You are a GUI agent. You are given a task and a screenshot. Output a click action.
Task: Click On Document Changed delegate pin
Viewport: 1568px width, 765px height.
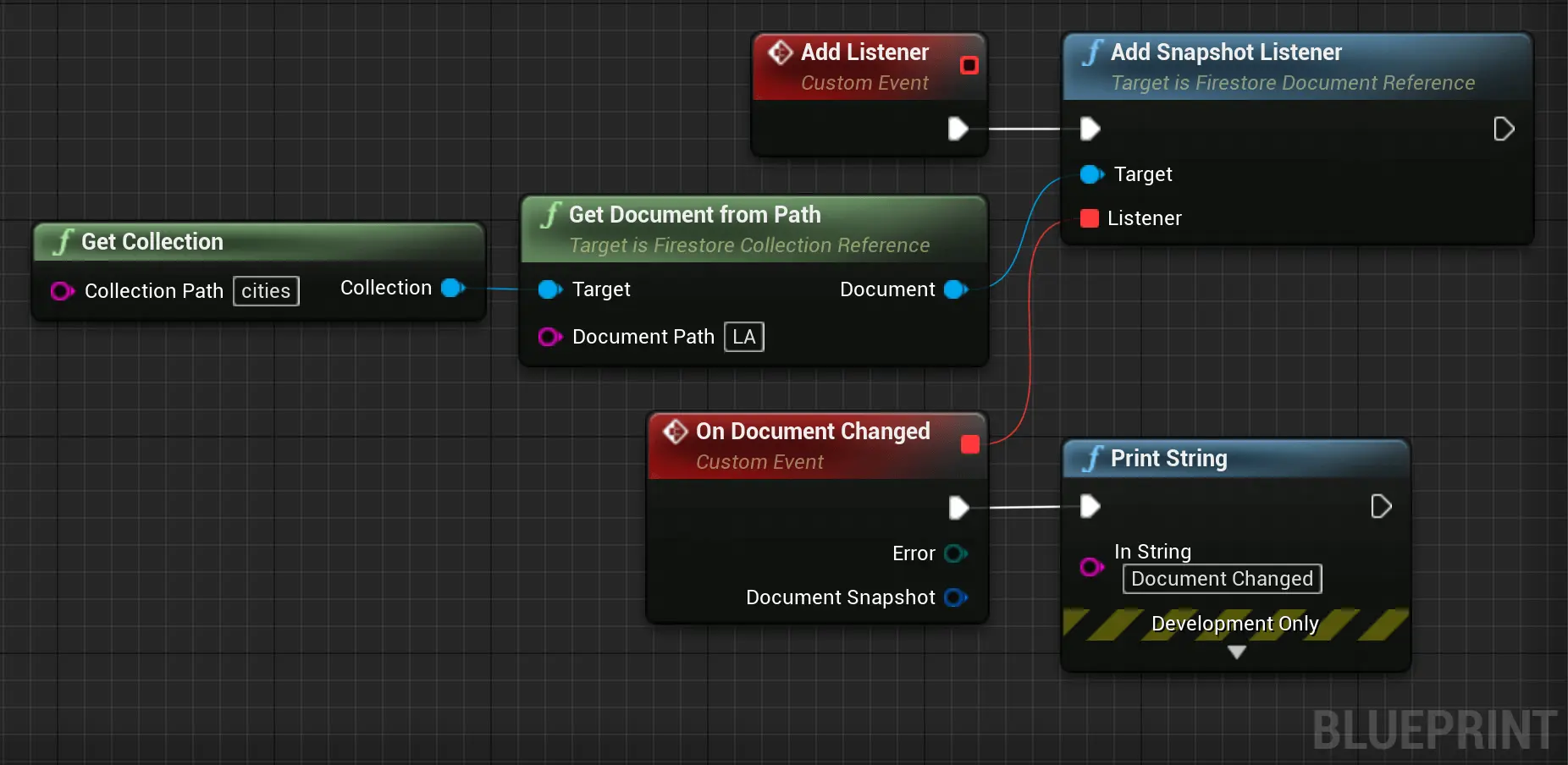click(970, 444)
